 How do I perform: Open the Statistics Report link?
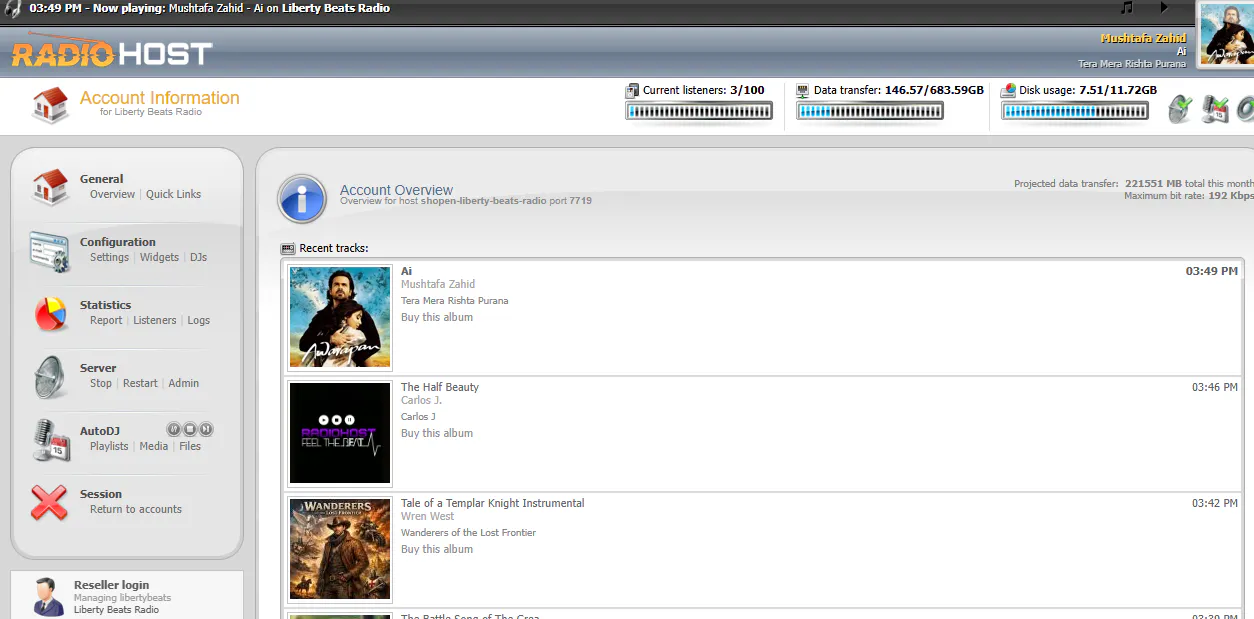(x=106, y=320)
